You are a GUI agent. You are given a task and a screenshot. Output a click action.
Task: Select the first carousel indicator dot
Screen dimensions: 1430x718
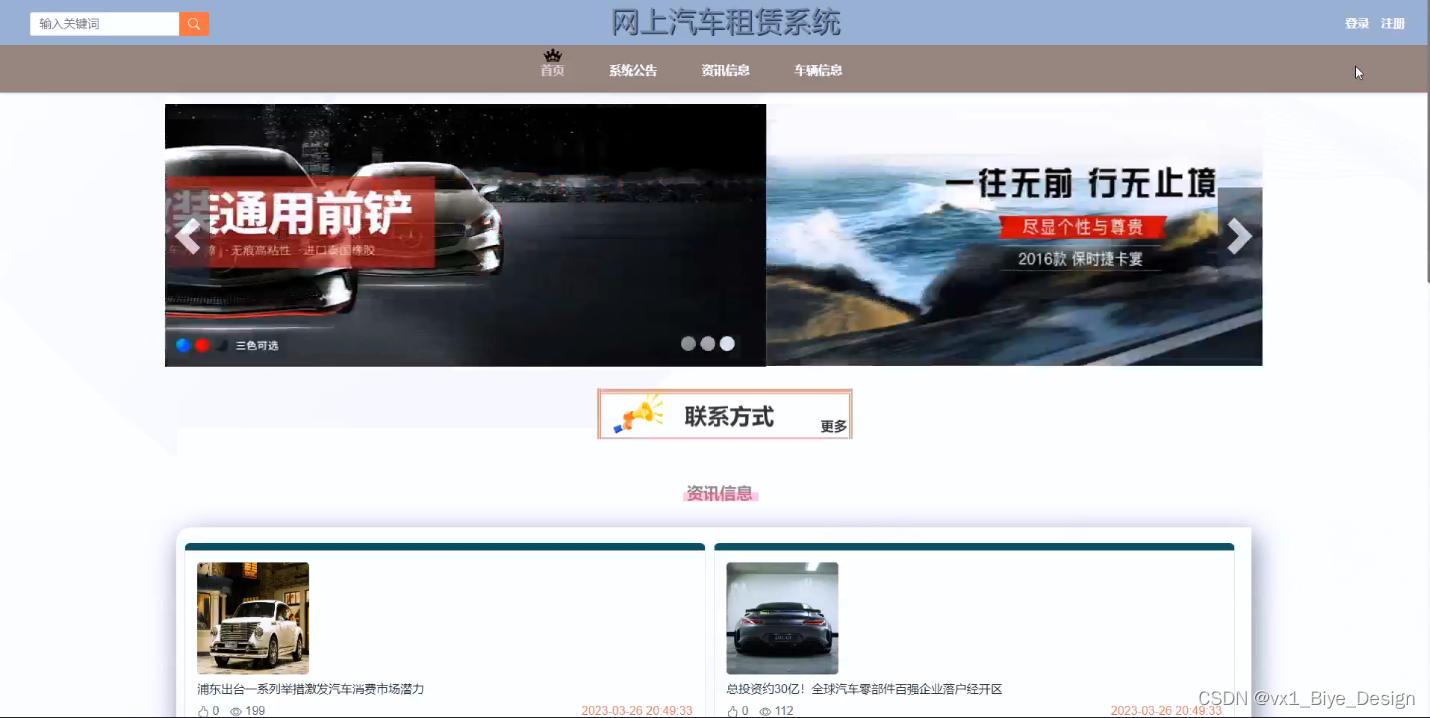click(x=688, y=344)
